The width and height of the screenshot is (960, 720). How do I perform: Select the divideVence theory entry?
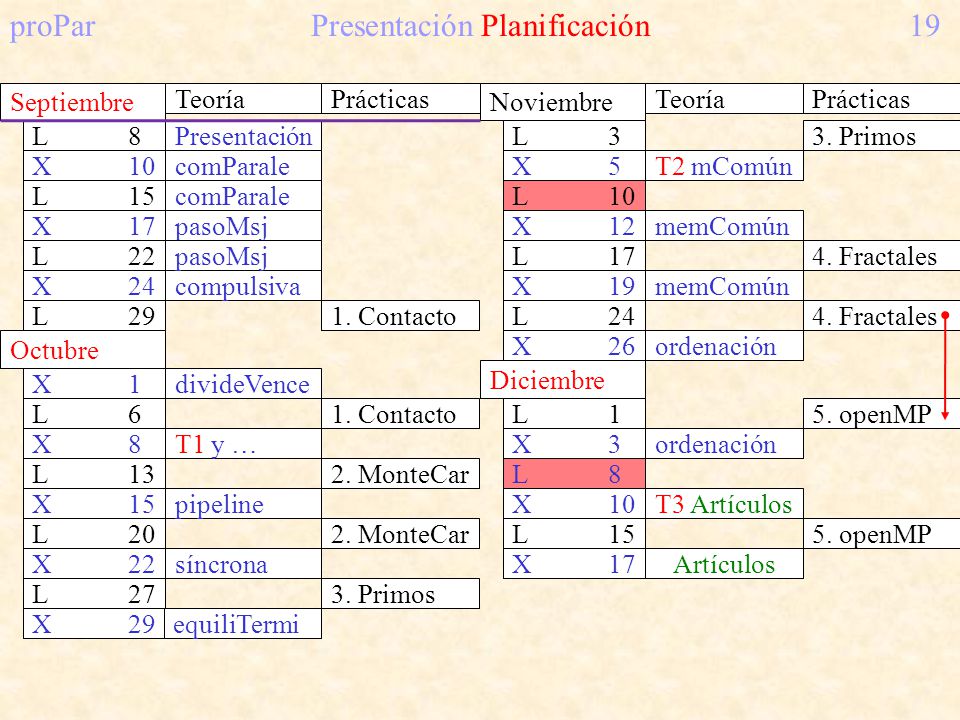point(243,384)
